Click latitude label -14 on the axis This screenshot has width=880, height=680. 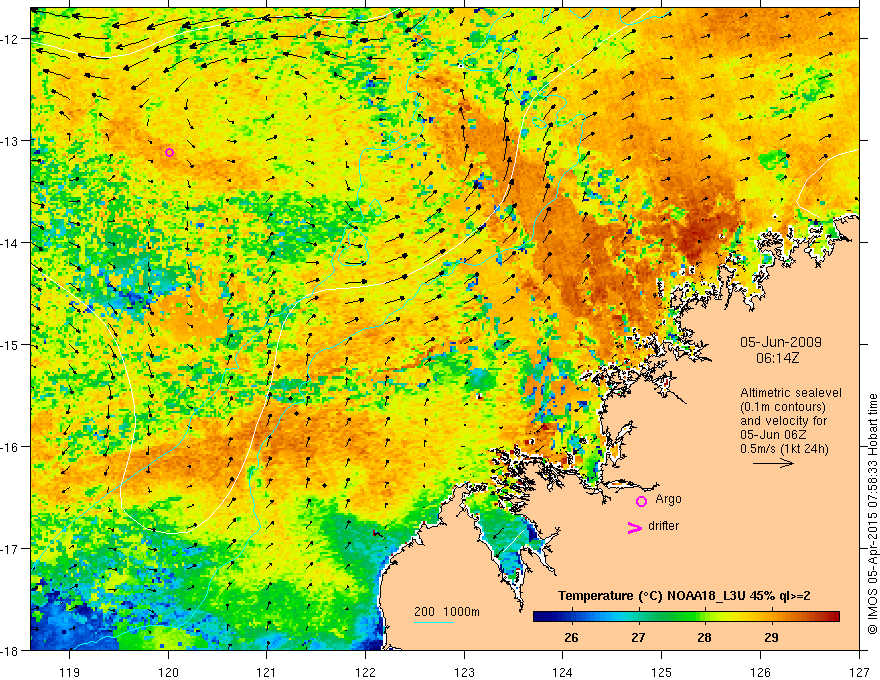pos(10,242)
